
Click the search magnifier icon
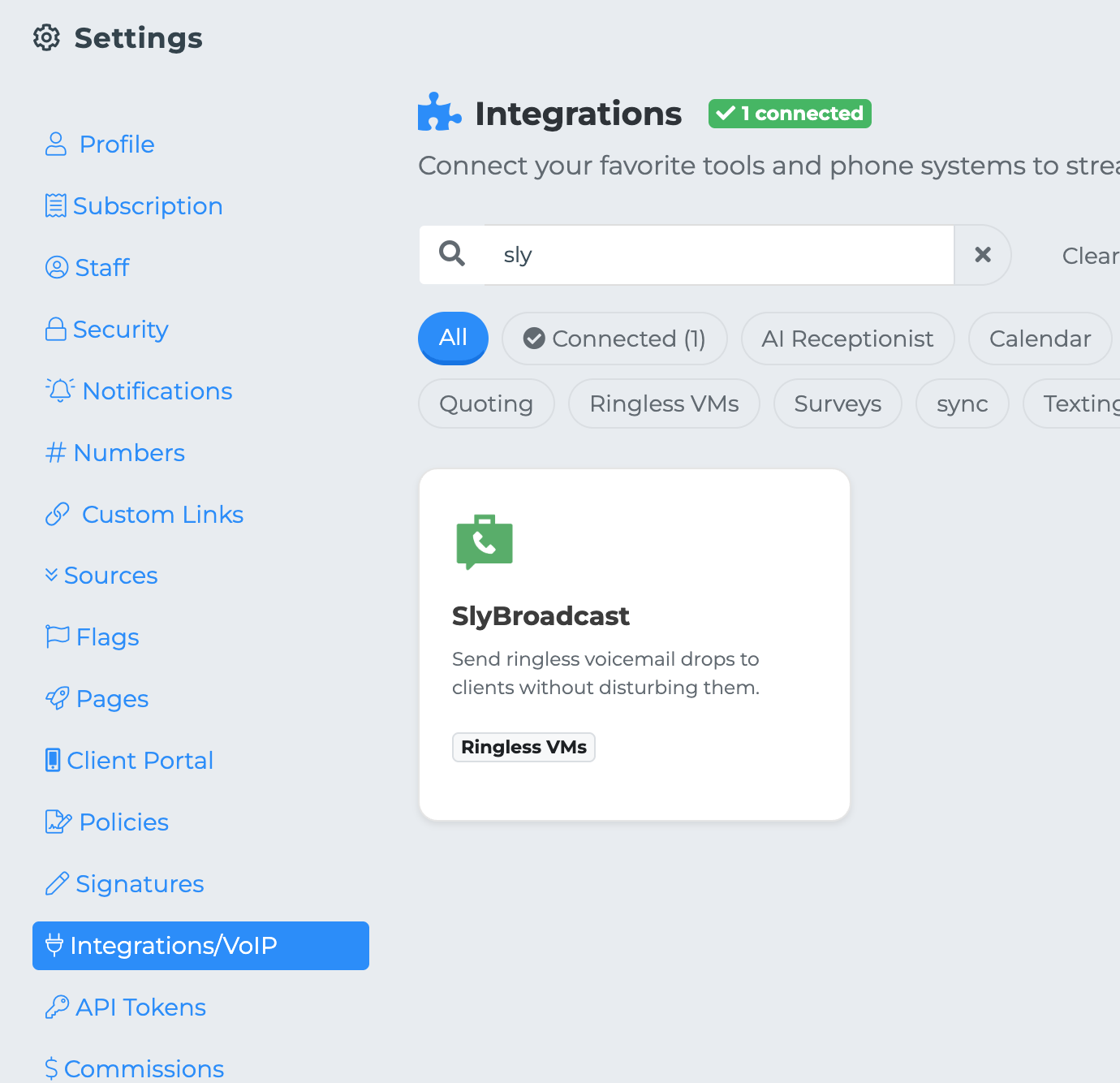click(452, 254)
